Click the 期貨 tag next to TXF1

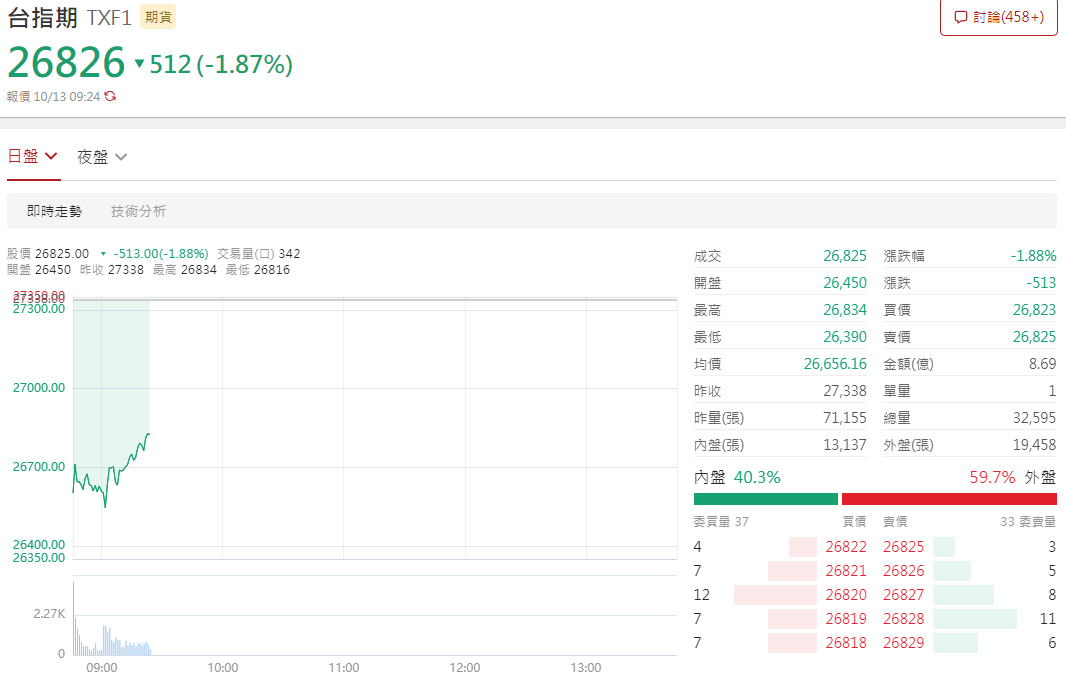[158, 17]
